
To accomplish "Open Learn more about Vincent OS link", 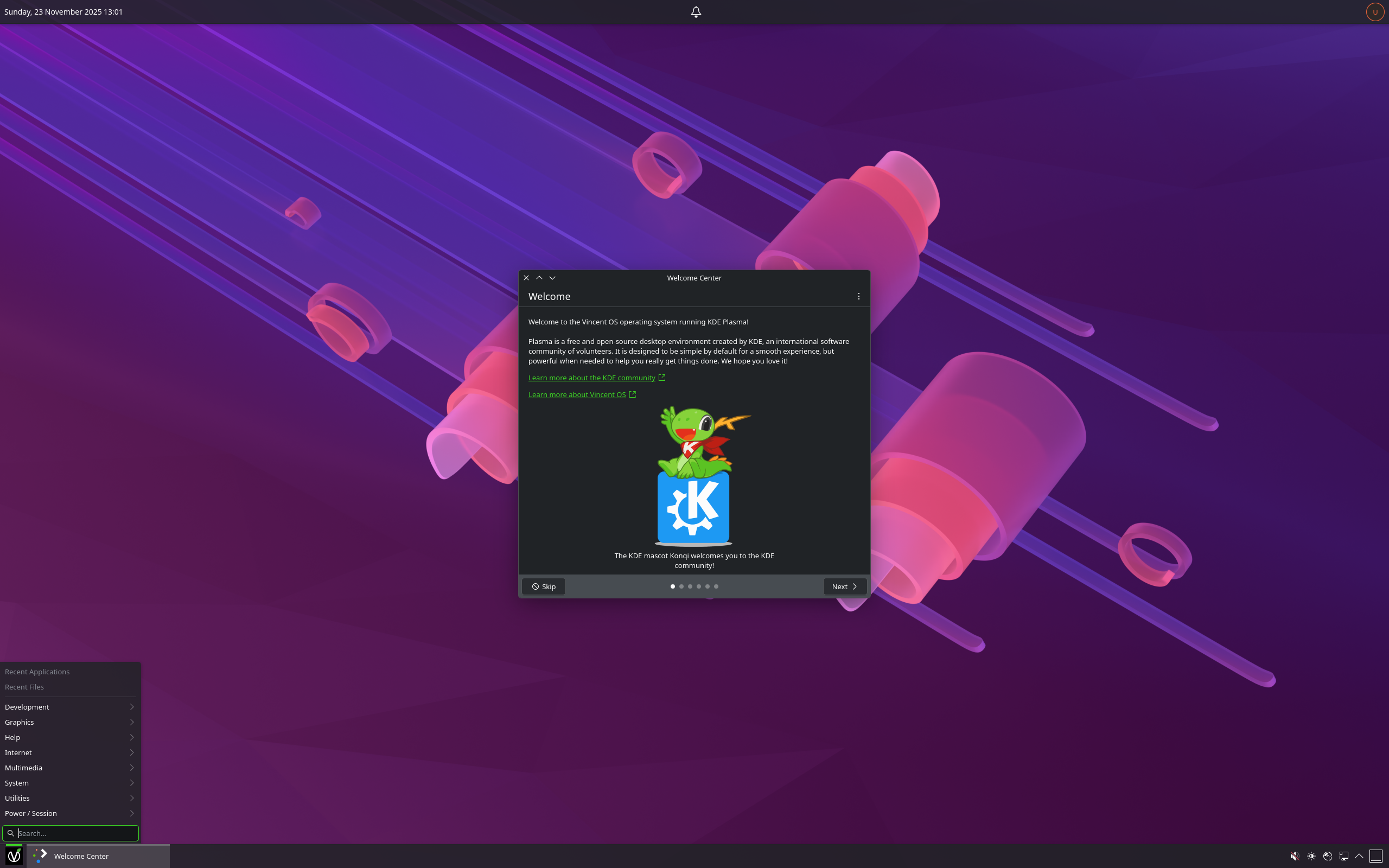I will (582, 394).
